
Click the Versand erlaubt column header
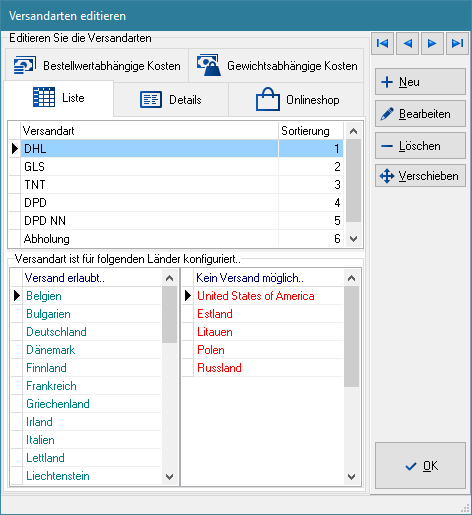pos(92,278)
